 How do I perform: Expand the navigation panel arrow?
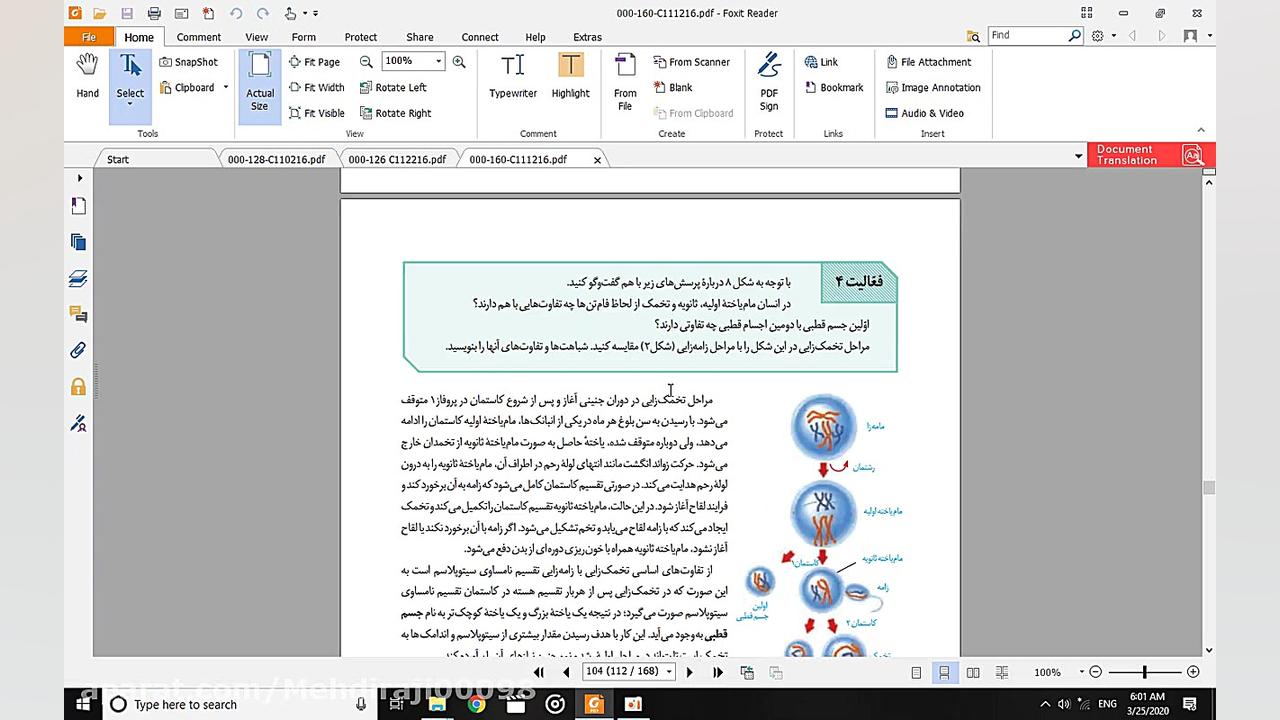pyautogui.click(x=79, y=178)
